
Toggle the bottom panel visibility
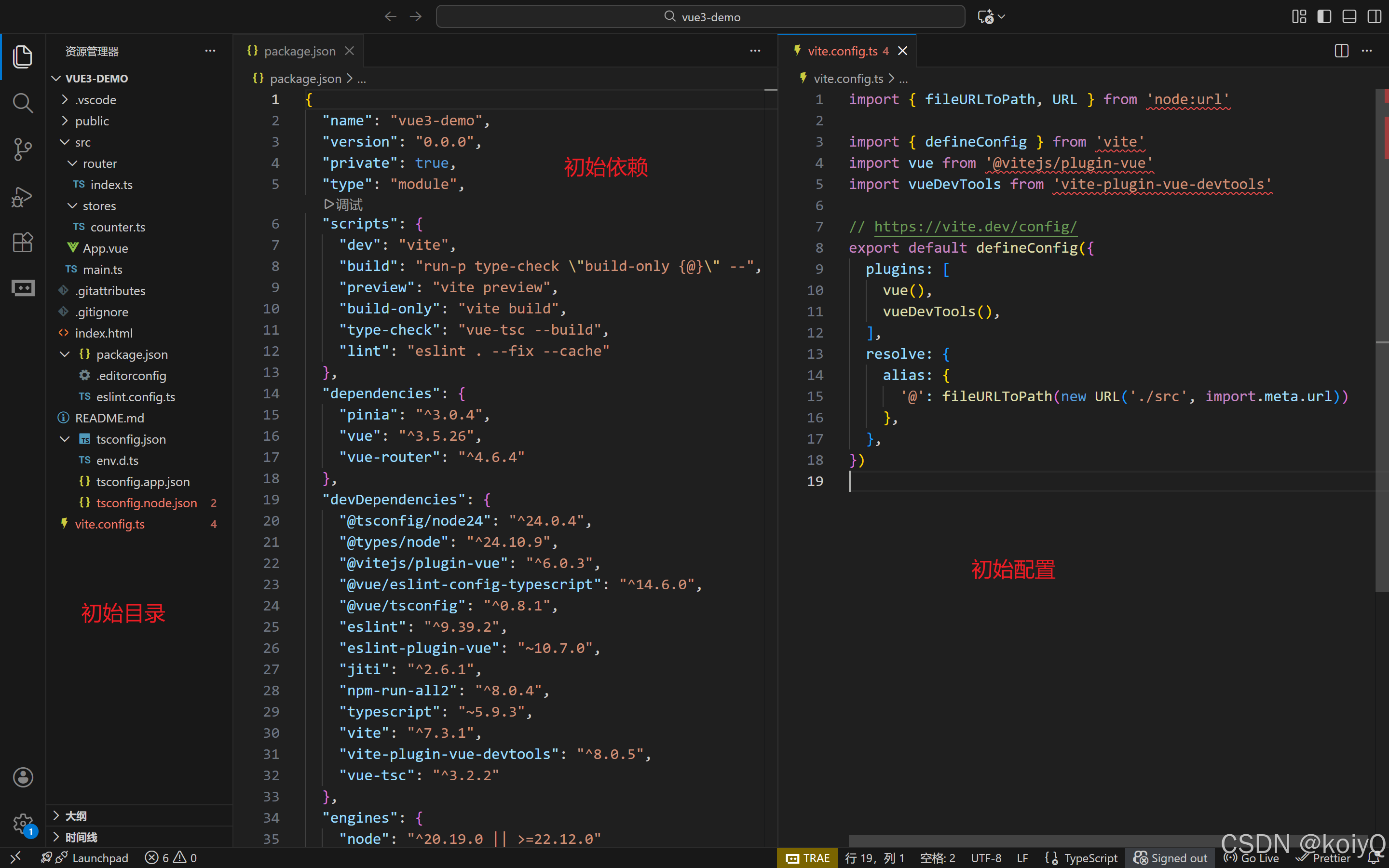(x=1349, y=17)
